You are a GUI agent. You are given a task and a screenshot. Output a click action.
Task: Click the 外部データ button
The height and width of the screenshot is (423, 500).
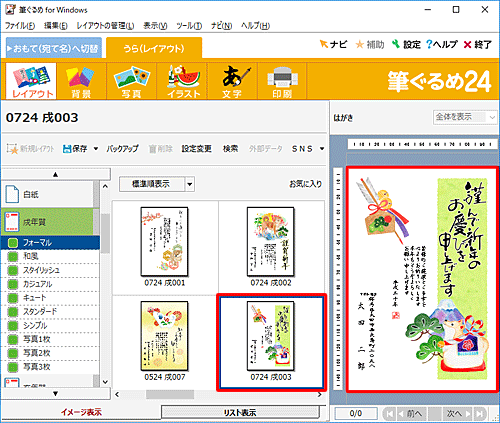[x=266, y=149]
